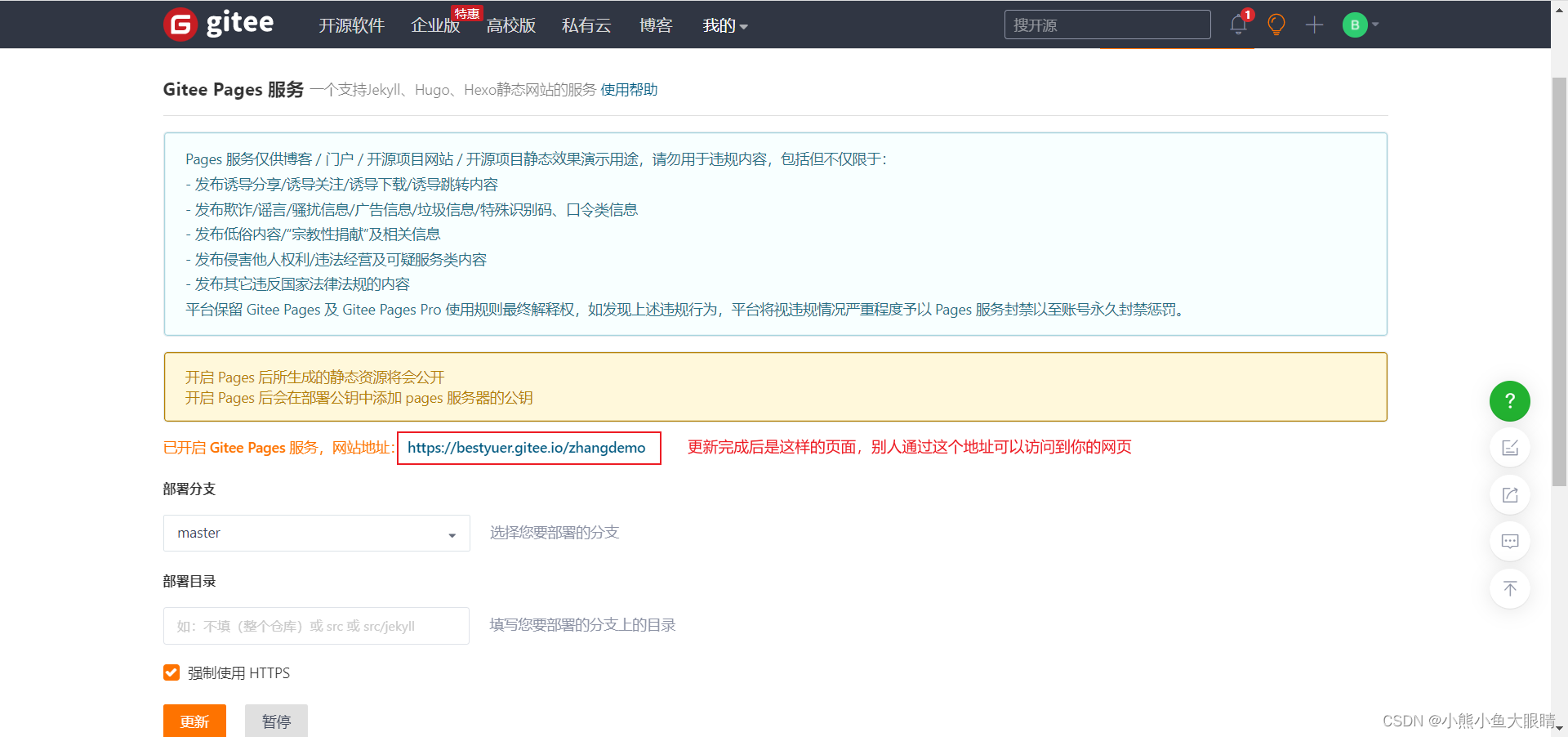The height and width of the screenshot is (737, 1568).
Task: Click the 填写您要部署的分支上的目录 hint text
Action: click(x=582, y=625)
